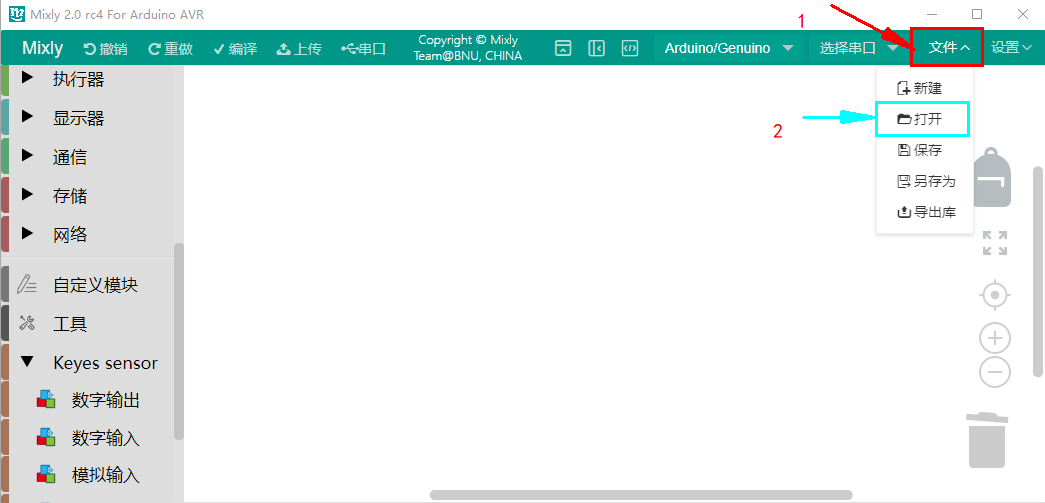
Task: Open the 选择串口 port dropdown
Action: tap(859, 48)
